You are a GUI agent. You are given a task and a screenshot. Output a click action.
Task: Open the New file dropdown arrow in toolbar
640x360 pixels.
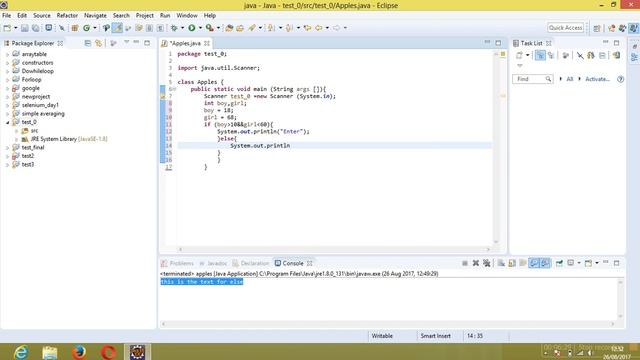pos(16,28)
